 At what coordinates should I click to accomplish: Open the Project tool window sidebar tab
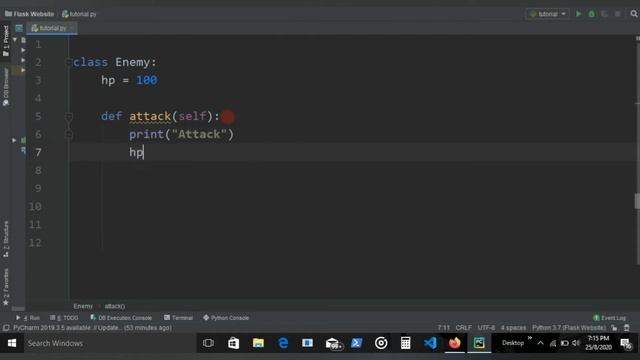point(6,40)
